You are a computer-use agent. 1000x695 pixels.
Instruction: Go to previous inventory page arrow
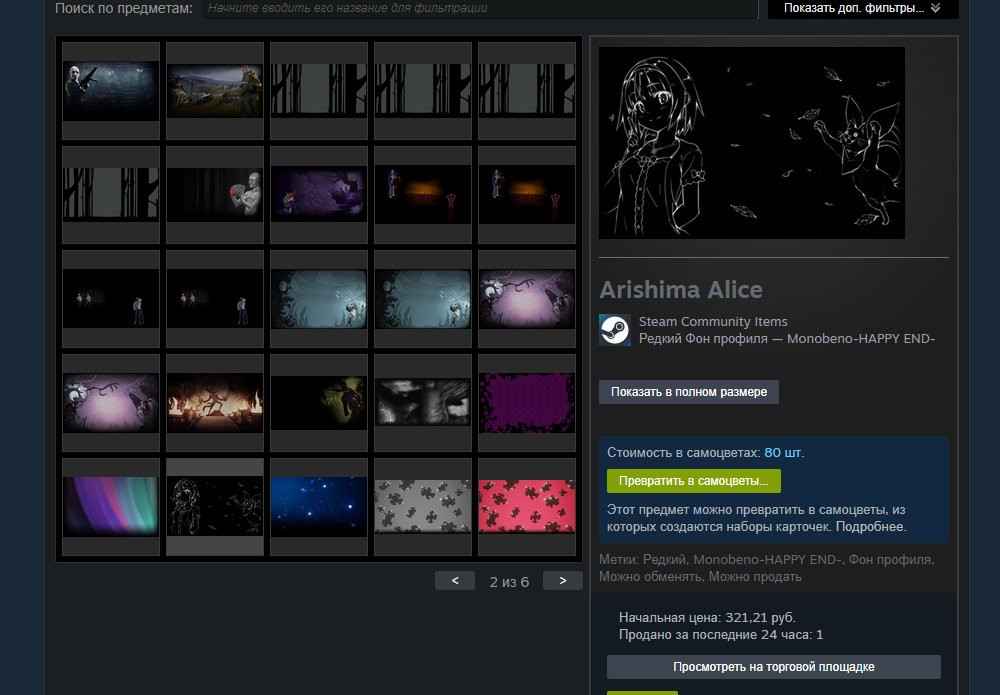pyautogui.click(x=455, y=581)
